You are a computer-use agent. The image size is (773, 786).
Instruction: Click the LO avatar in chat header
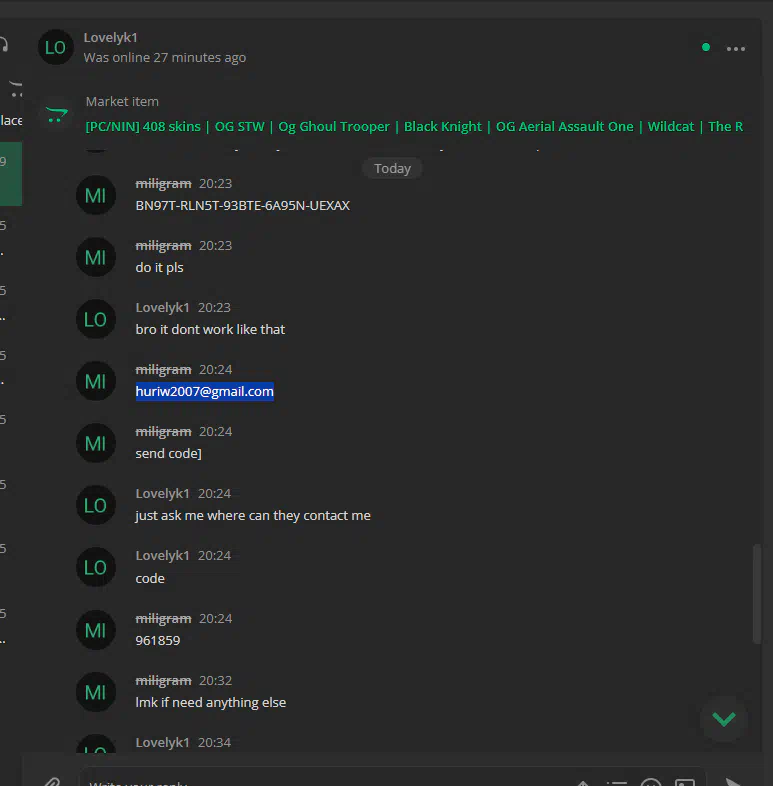56,47
